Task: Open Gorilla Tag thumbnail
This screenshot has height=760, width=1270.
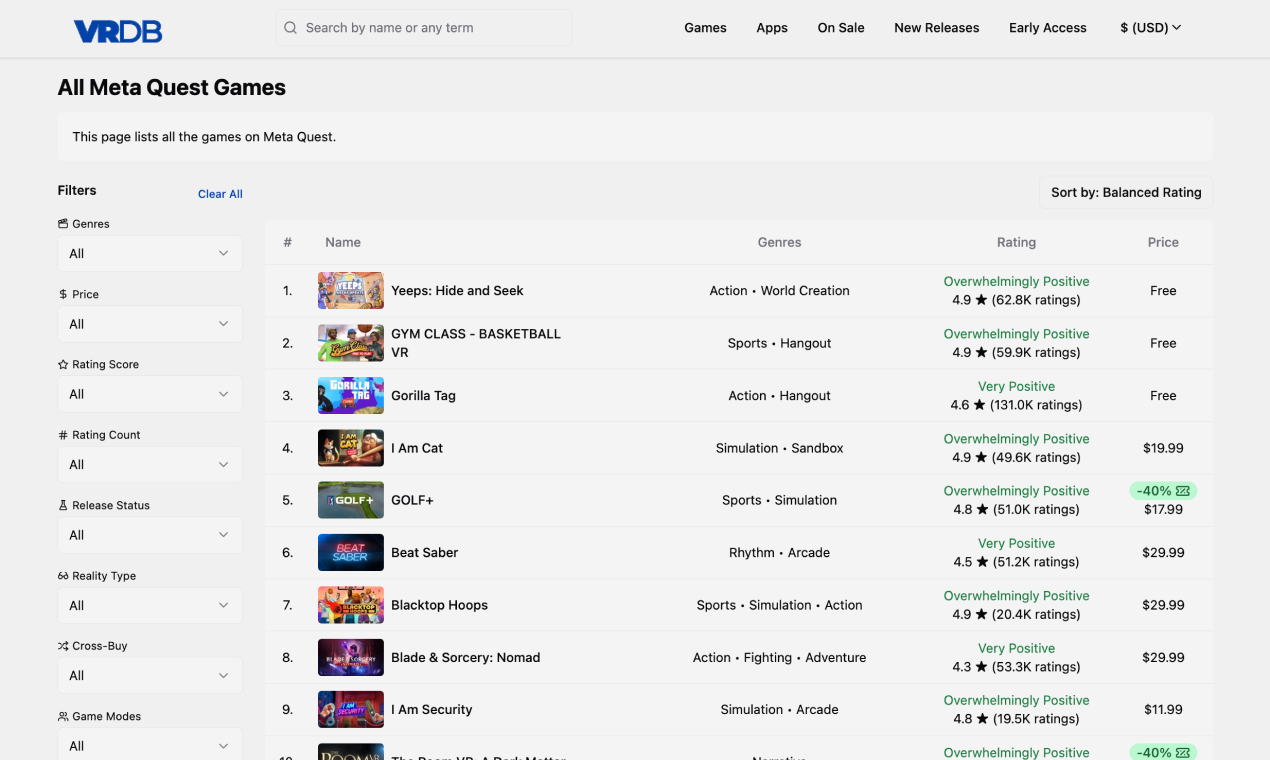Action: point(351,395)
